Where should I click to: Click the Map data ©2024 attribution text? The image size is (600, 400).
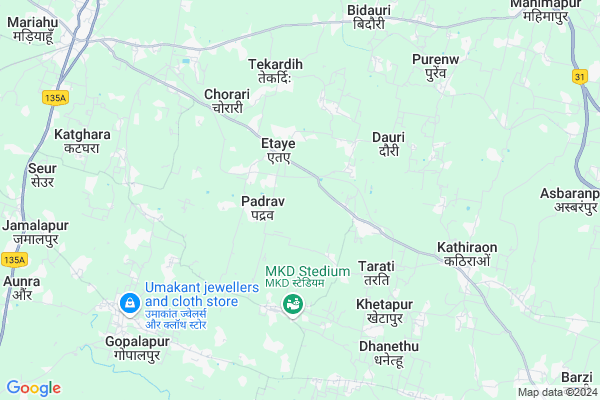pyautogui.click(x=558, y=392)
